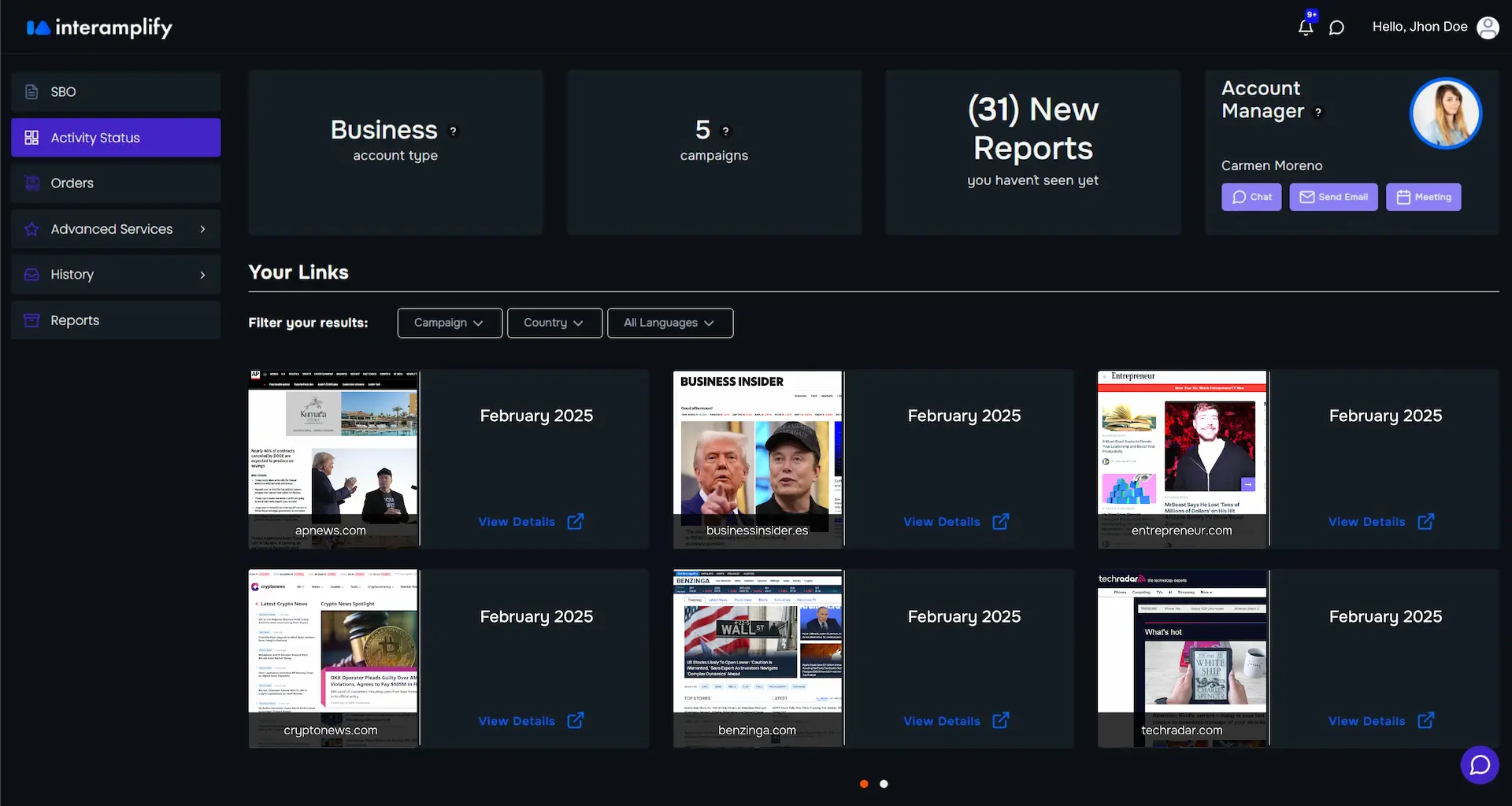Open the Campaign filter dropdown
Viewport: 1512px width, 806px height.
coord(450,323)
